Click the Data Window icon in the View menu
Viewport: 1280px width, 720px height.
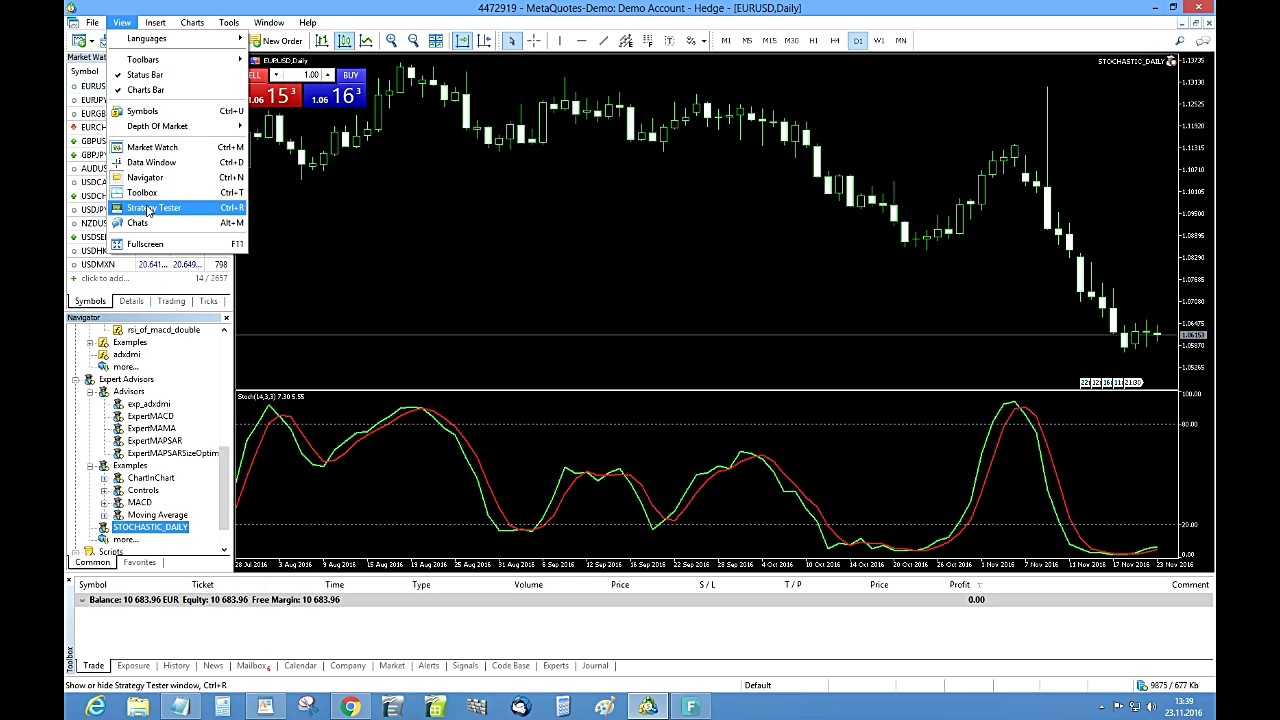[x=117, y=162]
